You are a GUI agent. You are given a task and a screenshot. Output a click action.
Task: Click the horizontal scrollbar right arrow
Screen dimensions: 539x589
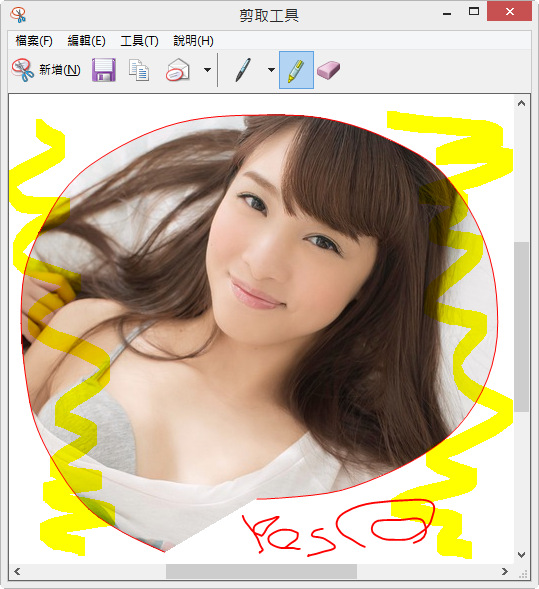[505, 572]
